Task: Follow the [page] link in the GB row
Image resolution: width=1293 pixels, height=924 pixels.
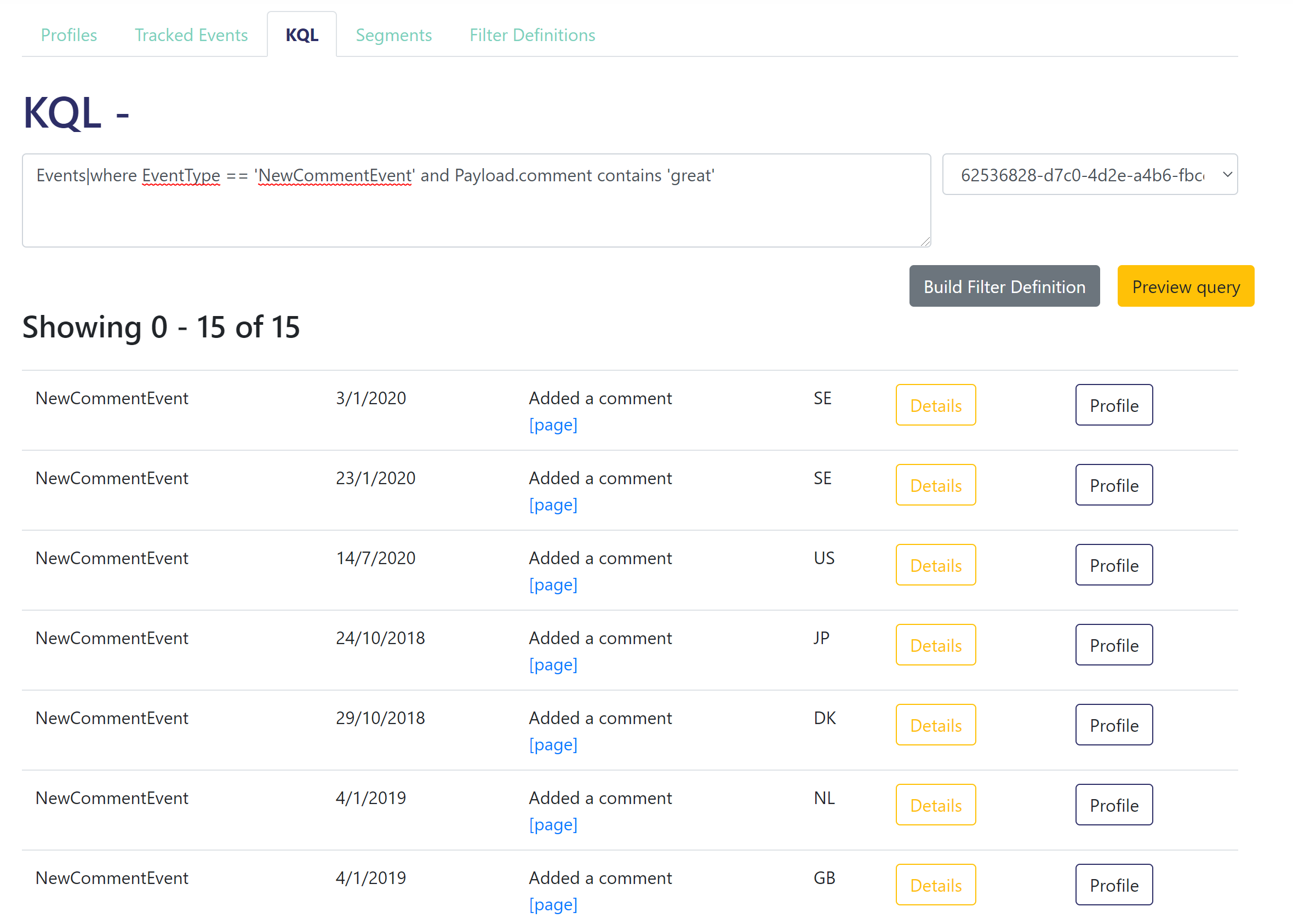Action: point(553,905)
